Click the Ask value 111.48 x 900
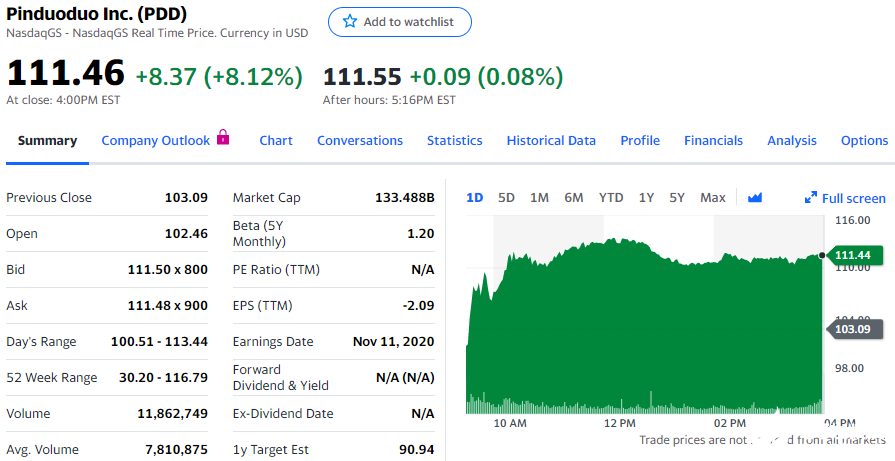Image resolution: width=895 pixels, height=461 pixels. [x=168, y=305]
